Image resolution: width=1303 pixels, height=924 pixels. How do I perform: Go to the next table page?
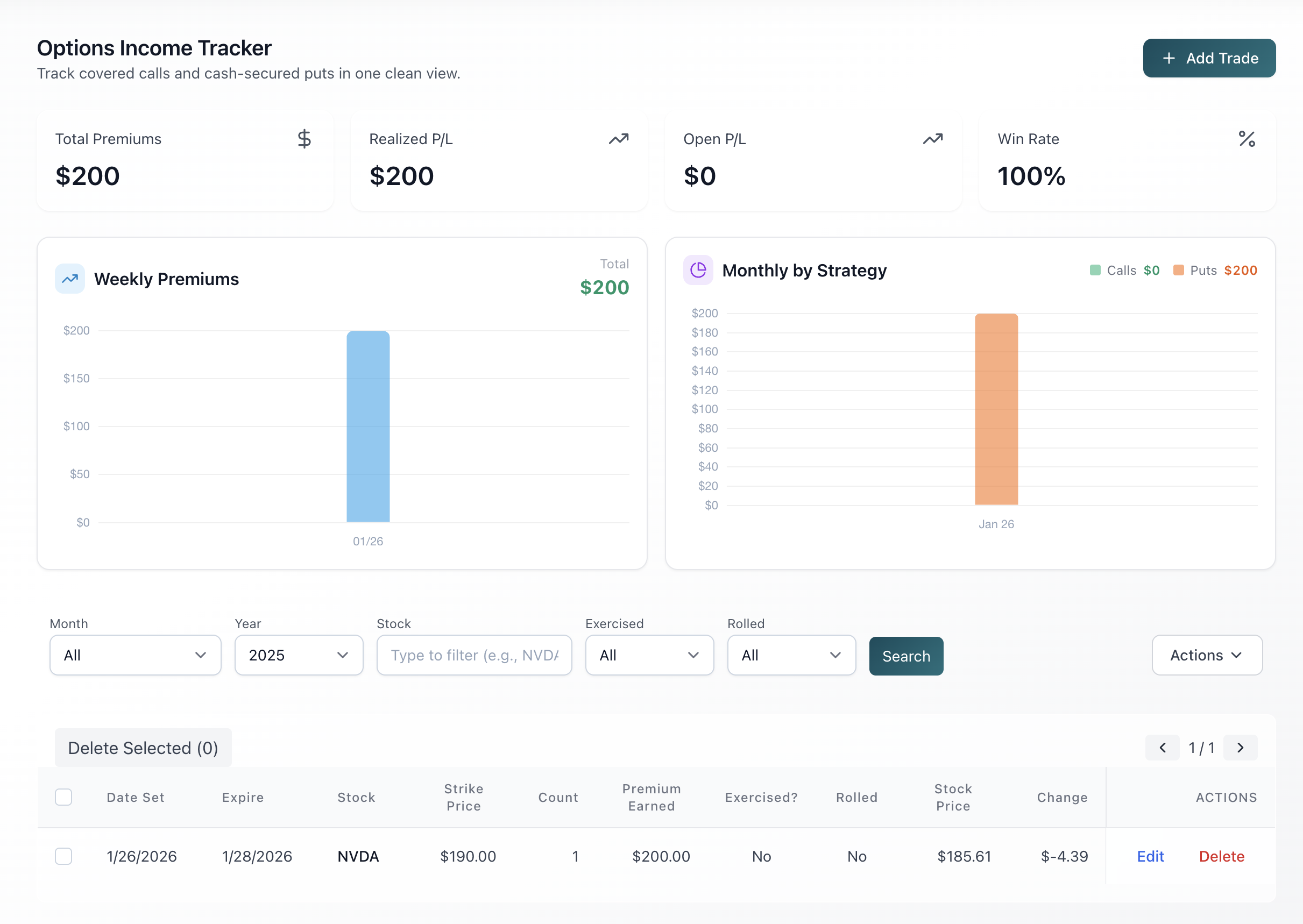pos(1241,748)
